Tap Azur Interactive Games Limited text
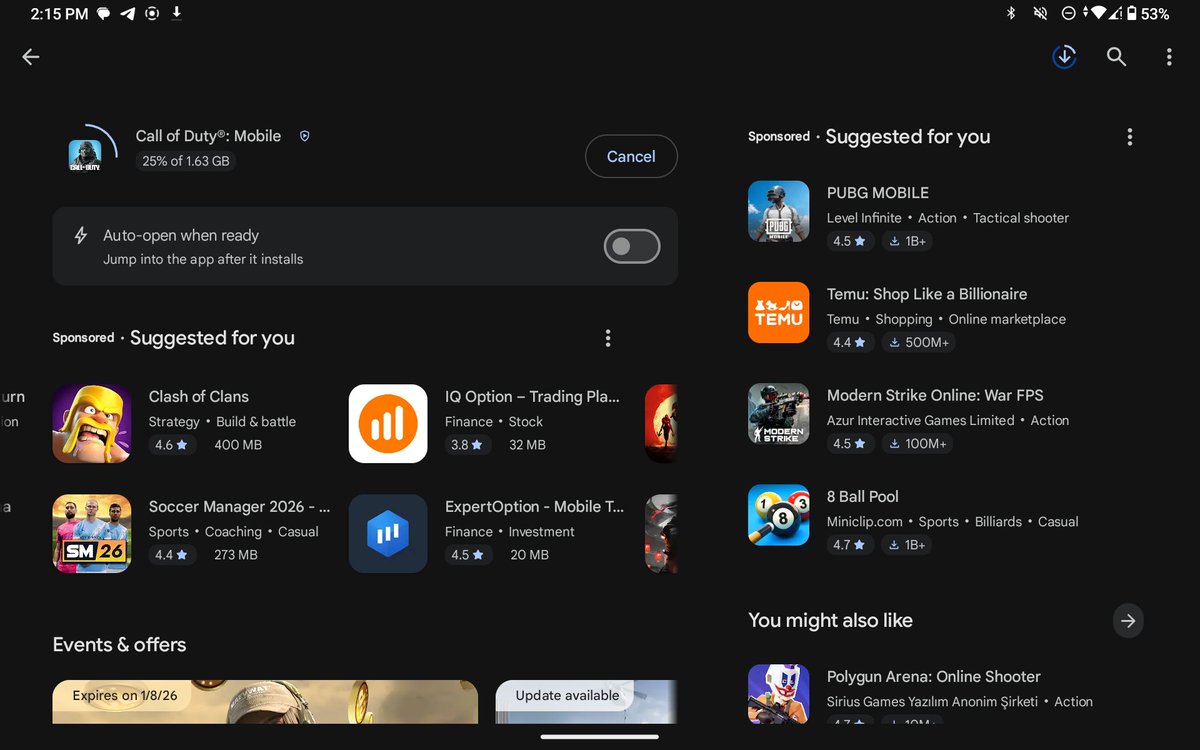Viewport: 1200px width, 750px height. 921,420
